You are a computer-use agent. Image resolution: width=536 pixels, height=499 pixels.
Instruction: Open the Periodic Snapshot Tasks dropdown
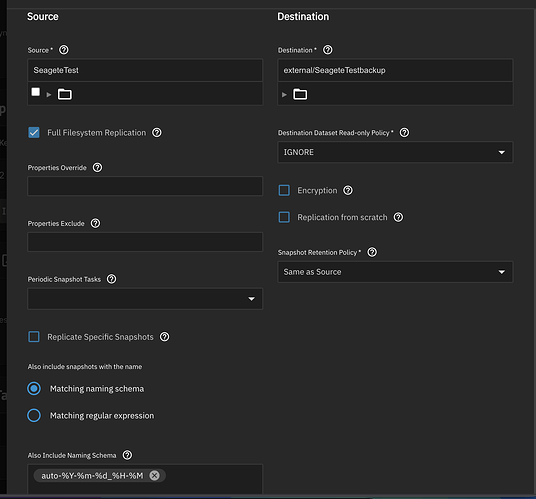point(145,299)
